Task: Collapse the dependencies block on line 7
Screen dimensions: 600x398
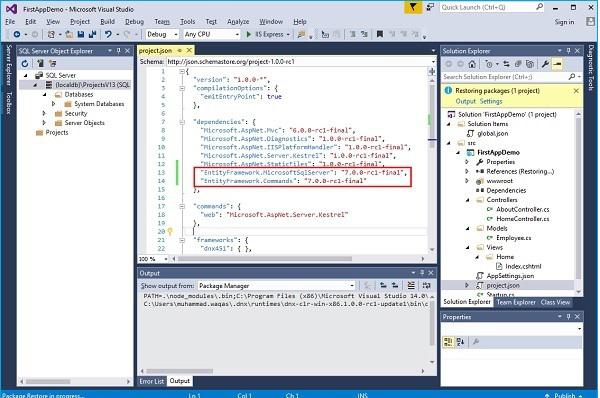Action: coord(182,122)
